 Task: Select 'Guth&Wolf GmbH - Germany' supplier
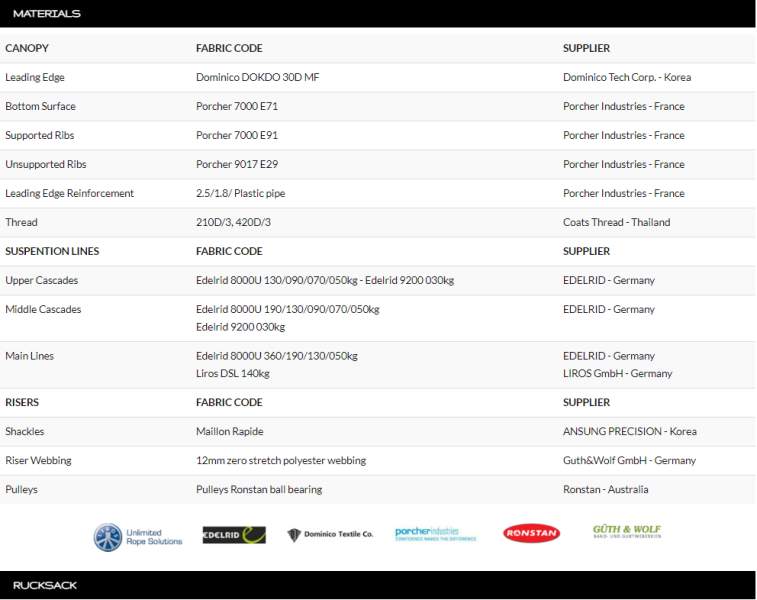[629, 460]
